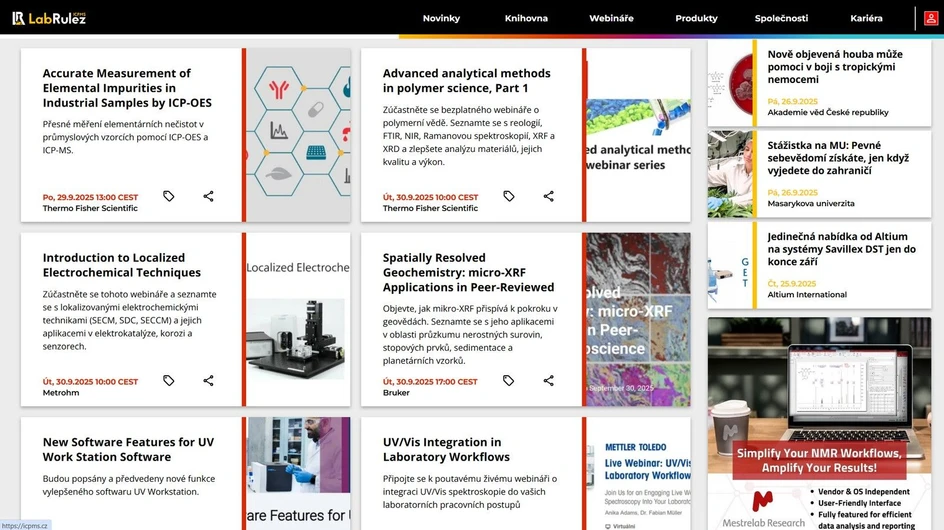Open the Novinky menu item
The height and width of the screenshot is (530, 944).
coord(441,18)
